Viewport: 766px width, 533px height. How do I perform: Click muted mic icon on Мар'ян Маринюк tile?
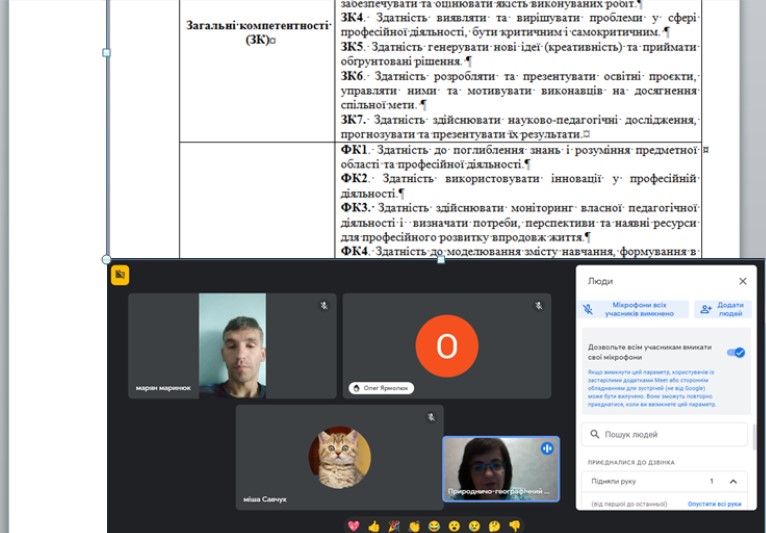click(324, 306)
